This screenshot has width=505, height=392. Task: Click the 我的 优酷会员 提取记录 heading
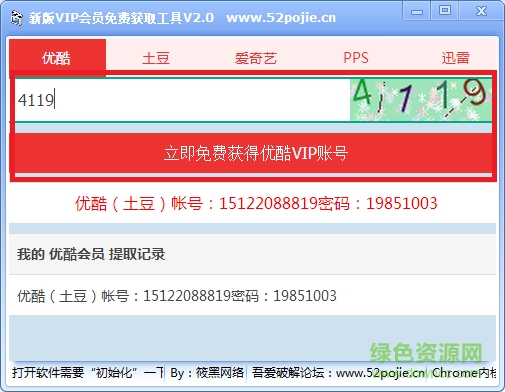click(x=91, y=254)
